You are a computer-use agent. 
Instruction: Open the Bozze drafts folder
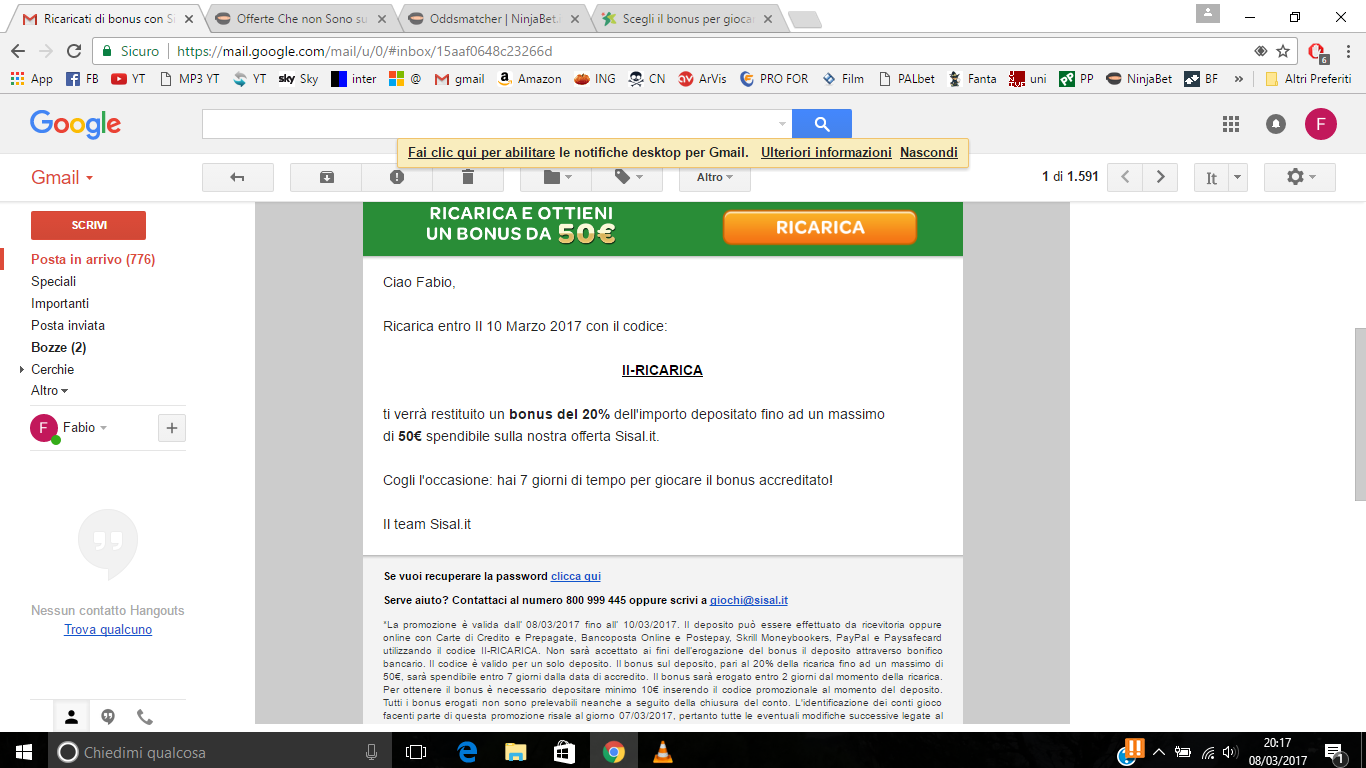(58, 347)
